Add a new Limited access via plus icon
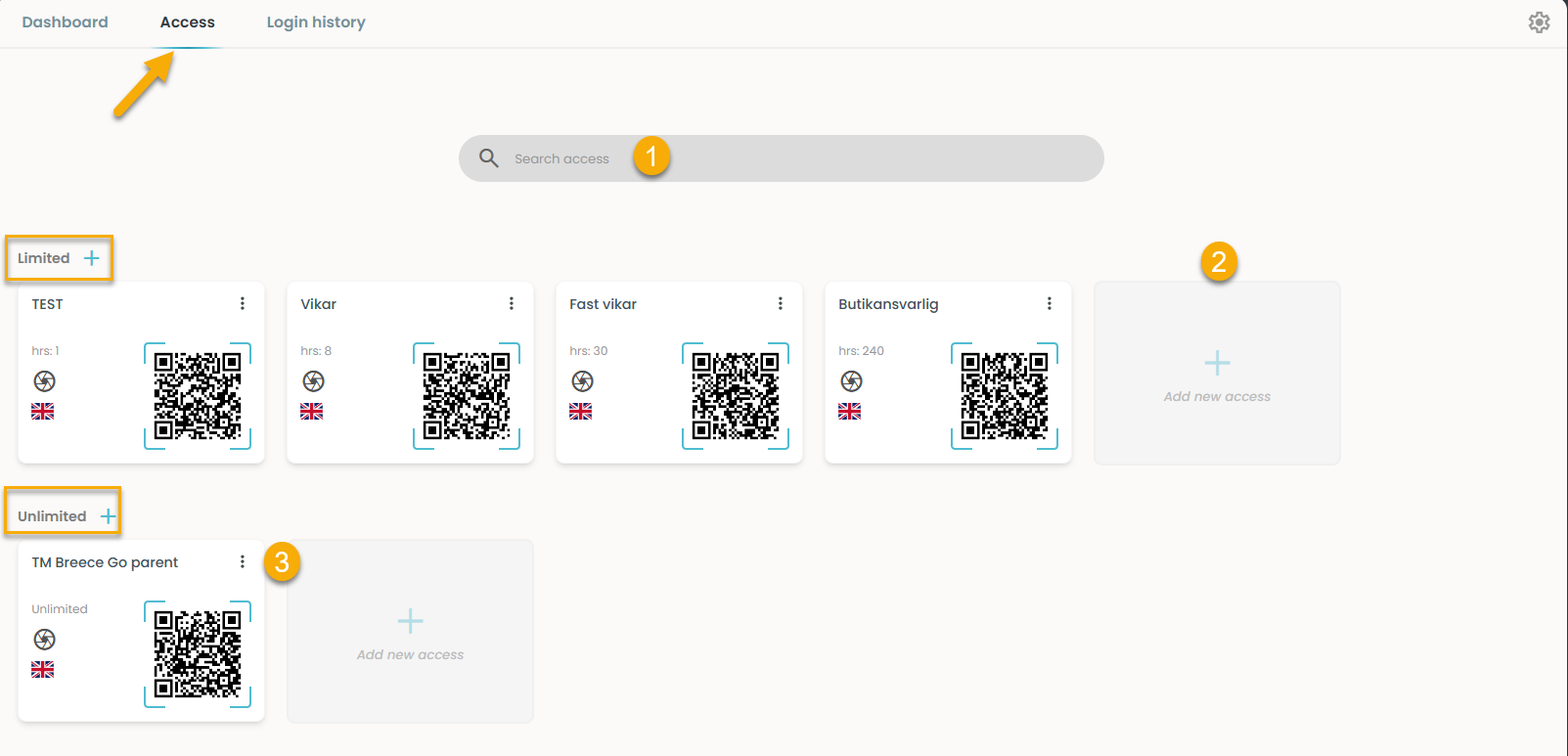 [x=91, y=258]
